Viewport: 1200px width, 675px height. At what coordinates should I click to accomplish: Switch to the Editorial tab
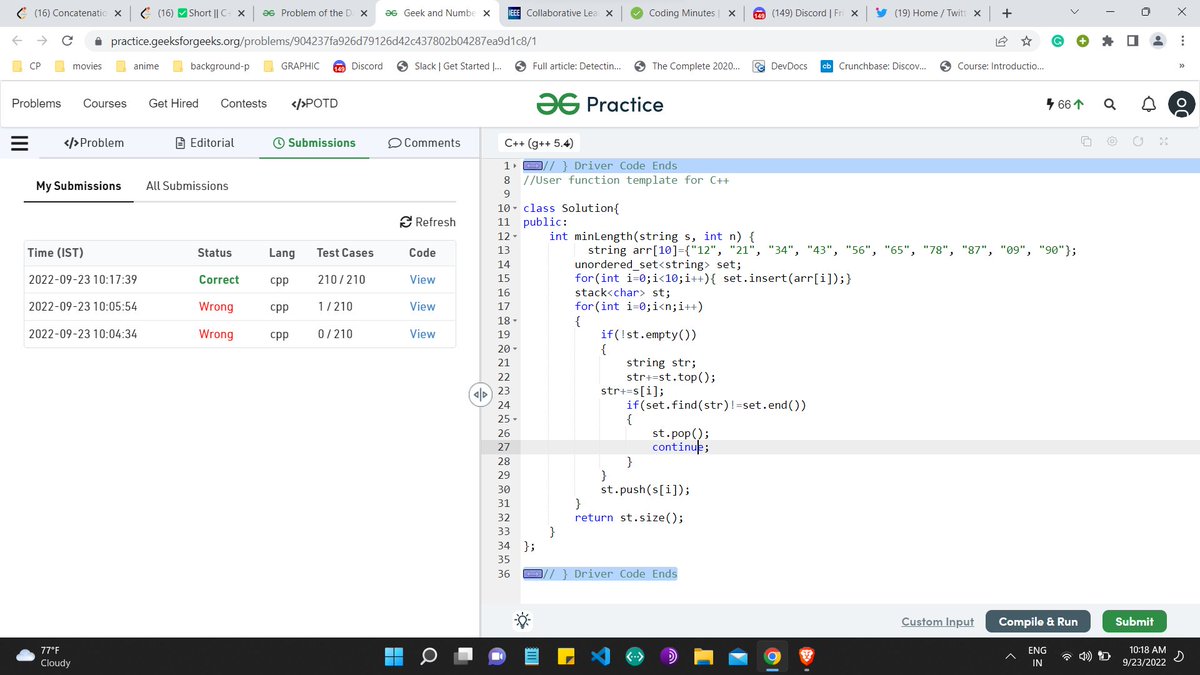point(204,143)
